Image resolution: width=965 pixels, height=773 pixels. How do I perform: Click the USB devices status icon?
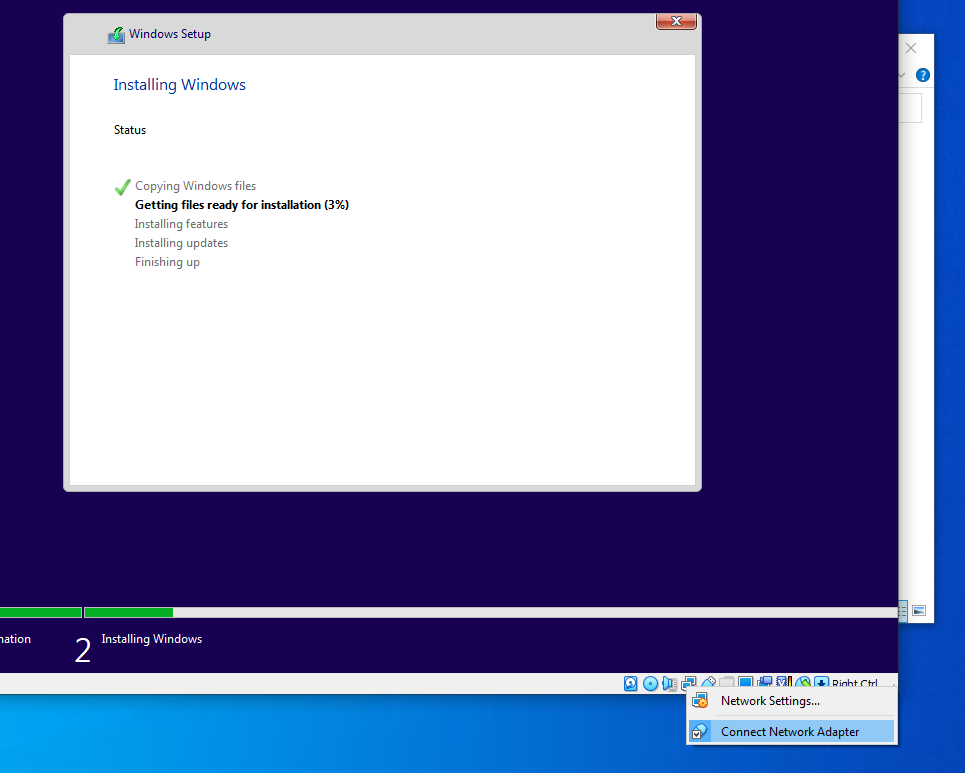[x=708, y=684]
